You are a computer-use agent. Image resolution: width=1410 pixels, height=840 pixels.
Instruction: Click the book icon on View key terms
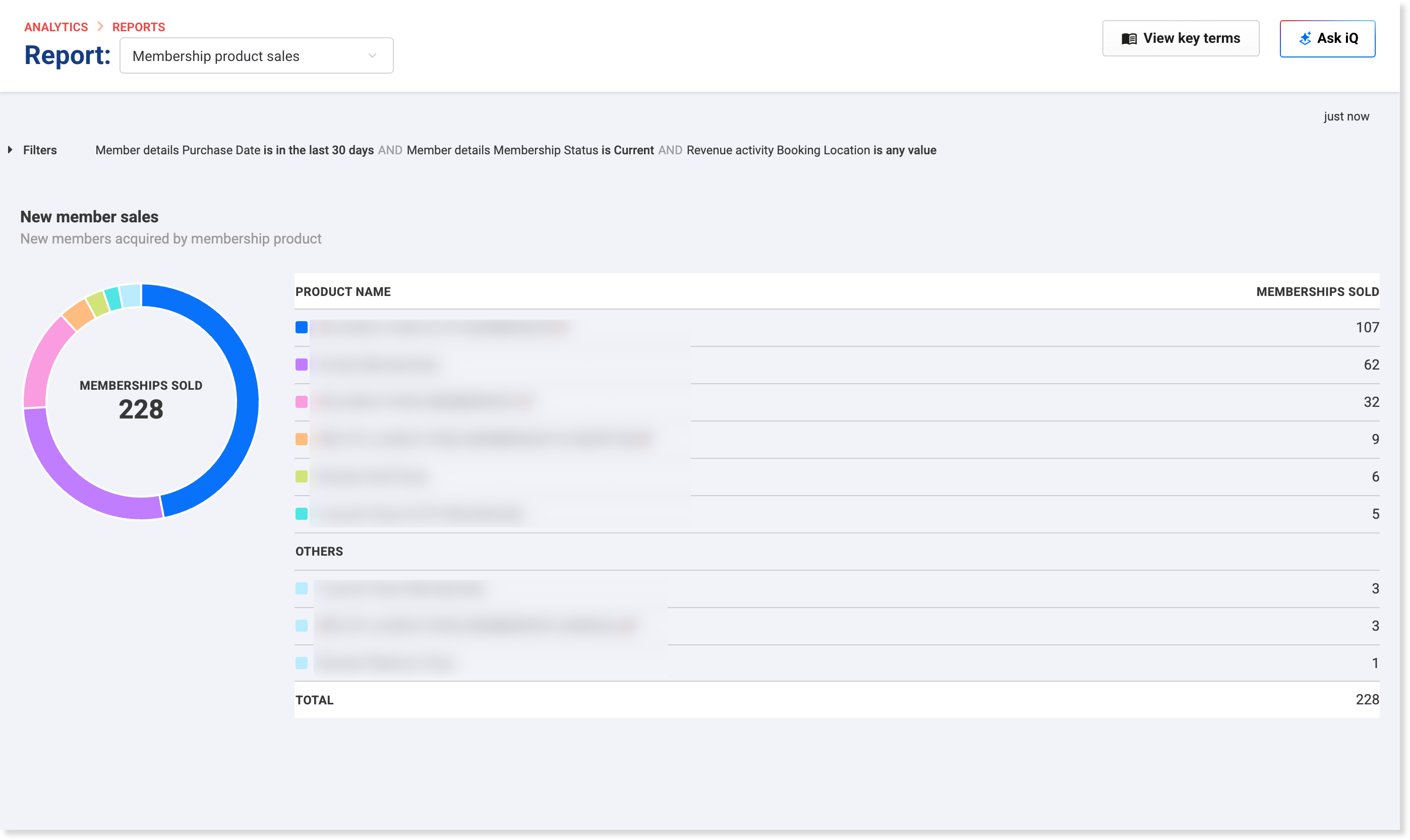pyautogui.click(x=1129, y=38)
